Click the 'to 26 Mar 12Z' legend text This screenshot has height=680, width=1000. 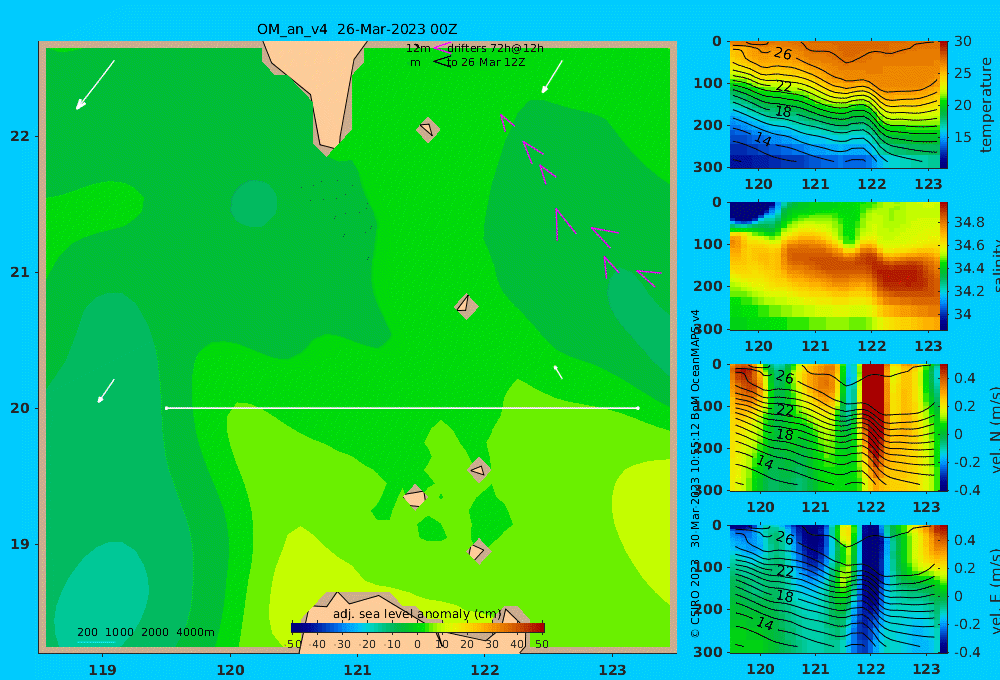tap(485, 62)
